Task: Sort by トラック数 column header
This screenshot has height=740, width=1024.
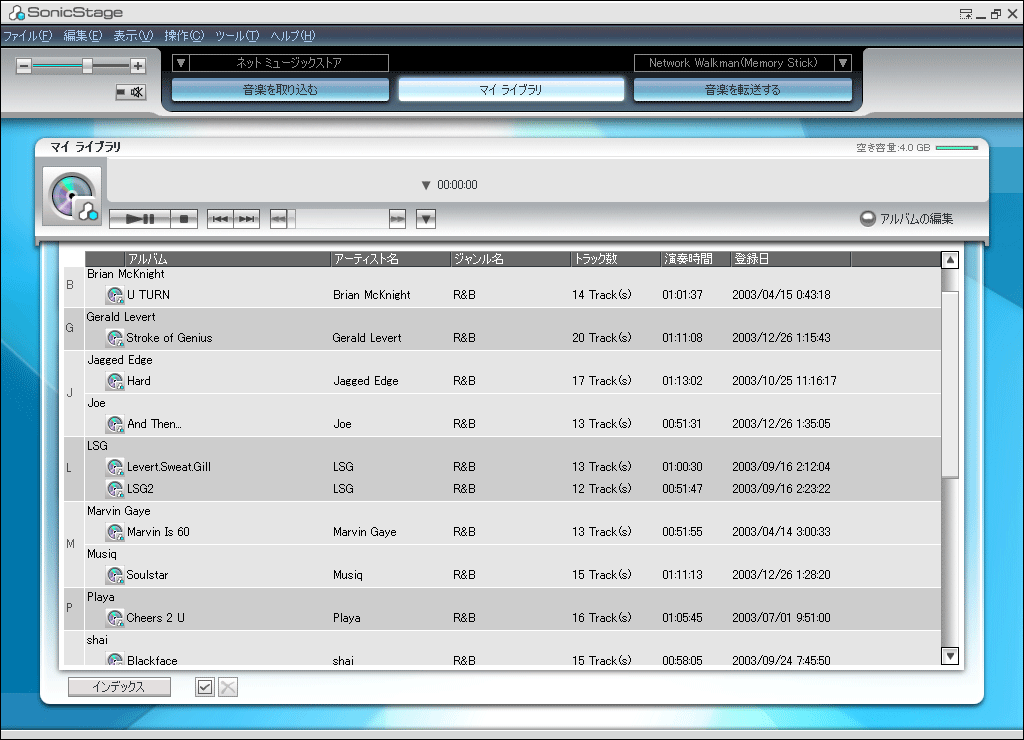Action: 616,259
